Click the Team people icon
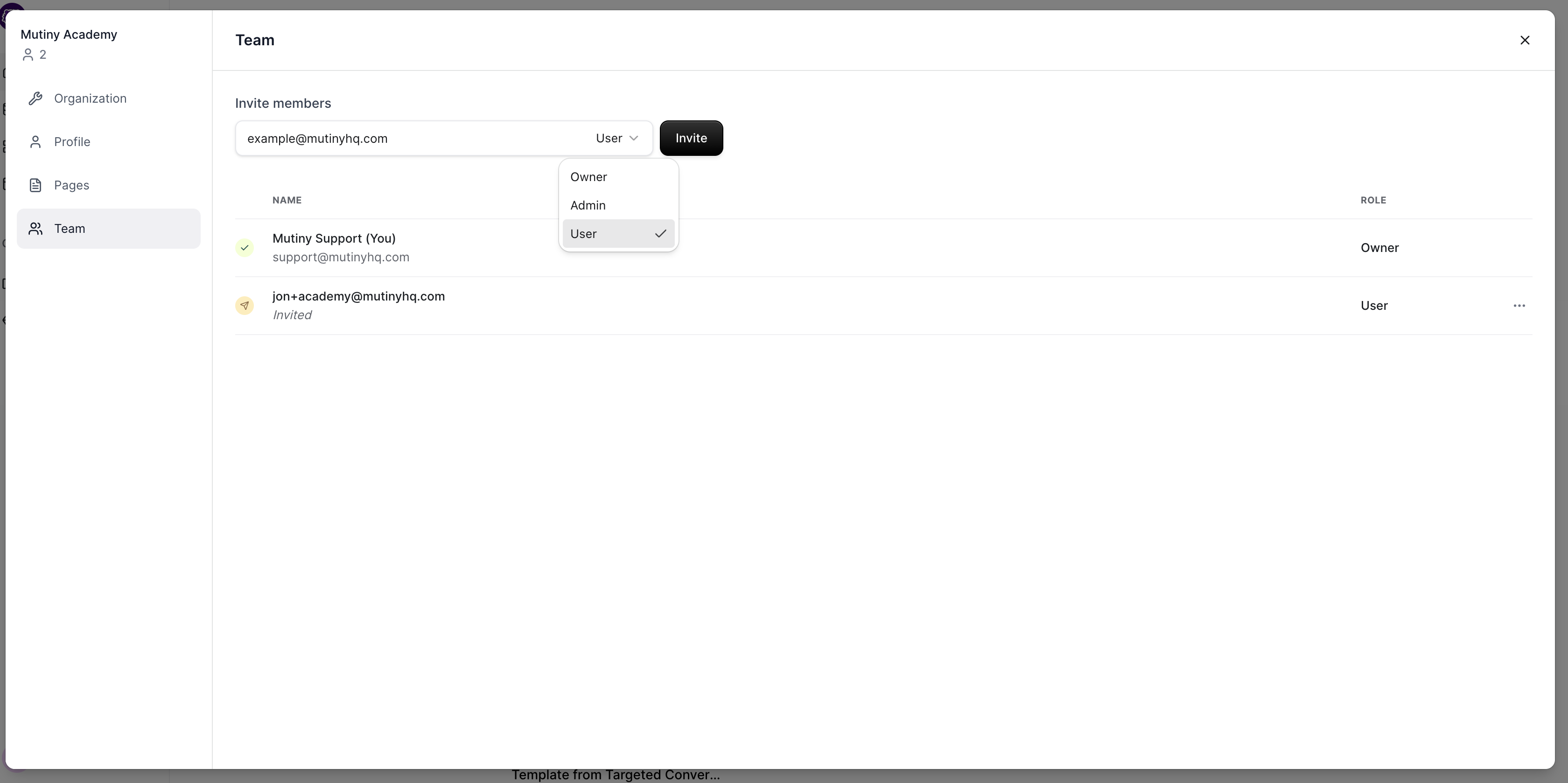 click(35, 228)
